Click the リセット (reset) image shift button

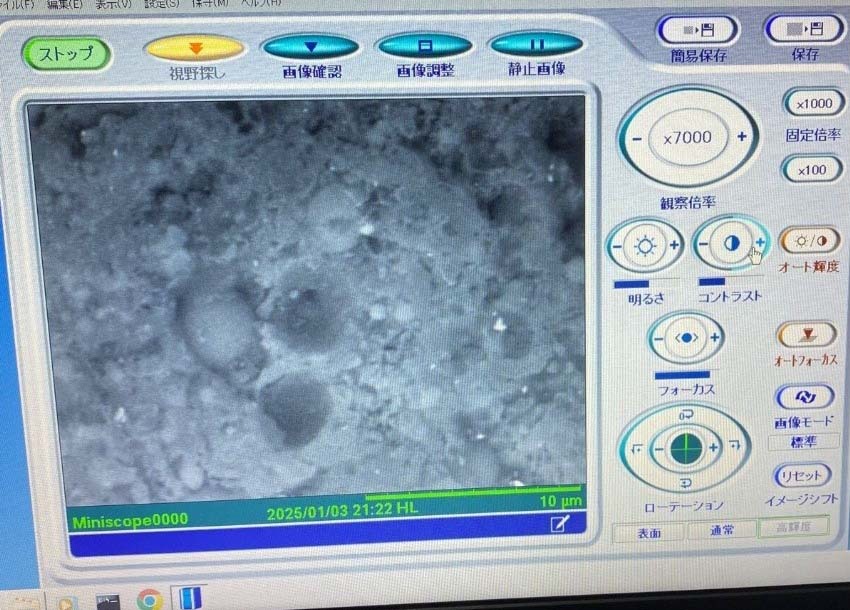tap(802, 476)
